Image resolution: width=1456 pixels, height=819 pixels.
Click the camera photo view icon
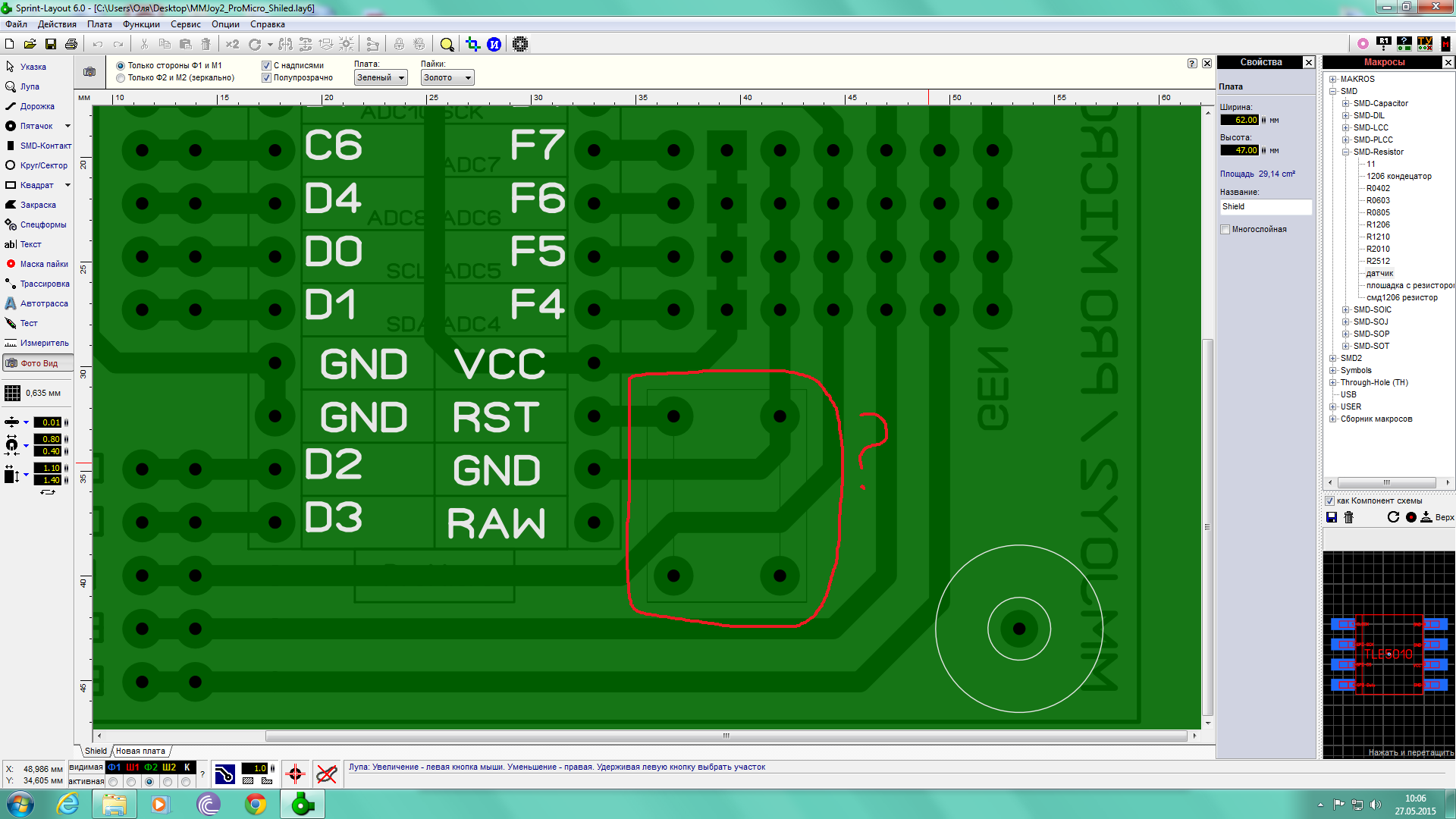point(89,72)
